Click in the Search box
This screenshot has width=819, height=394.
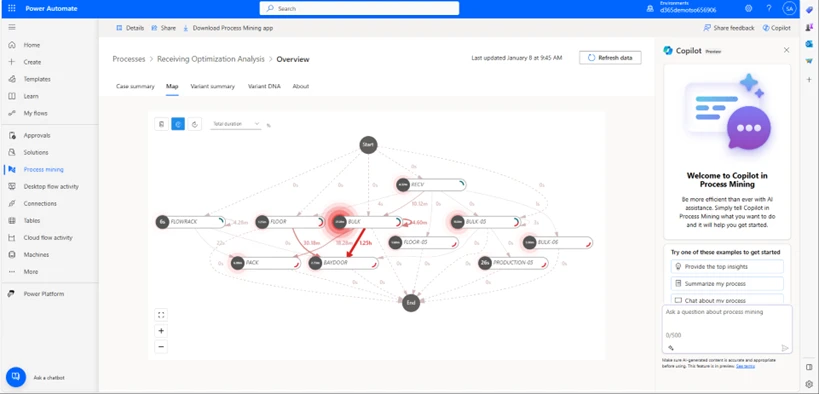359,8
